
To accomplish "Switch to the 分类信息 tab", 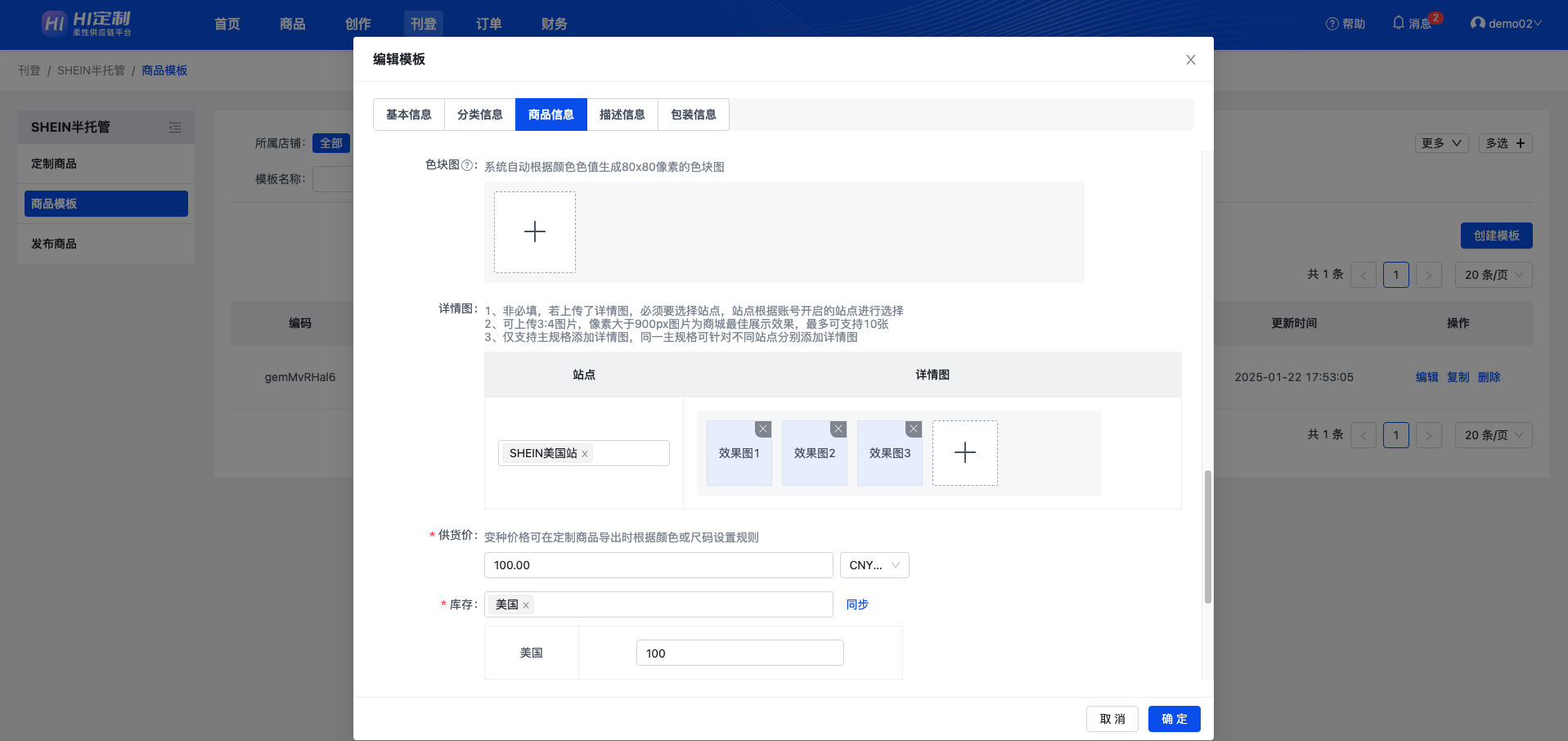I will 480,115.
